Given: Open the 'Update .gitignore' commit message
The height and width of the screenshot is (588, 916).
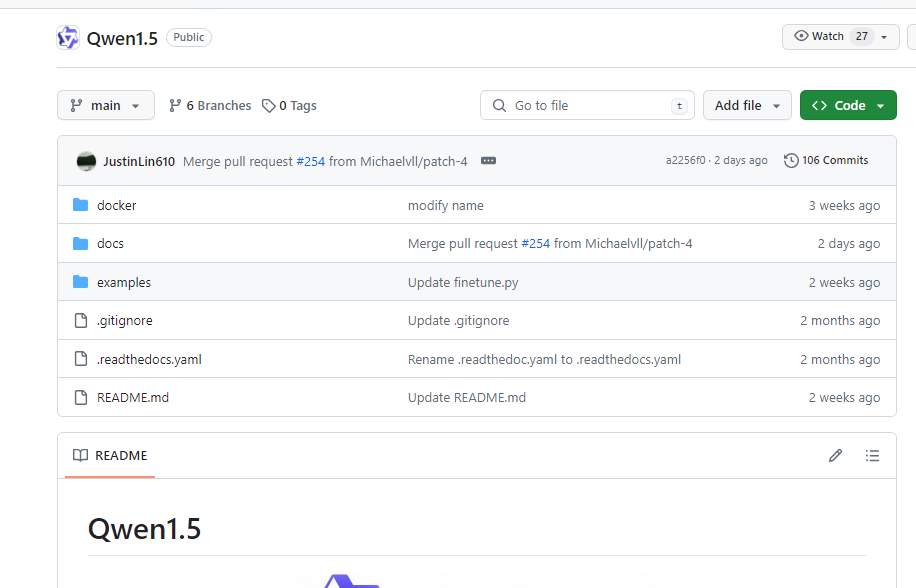Looking at the screenshot, I should point(459,321).
